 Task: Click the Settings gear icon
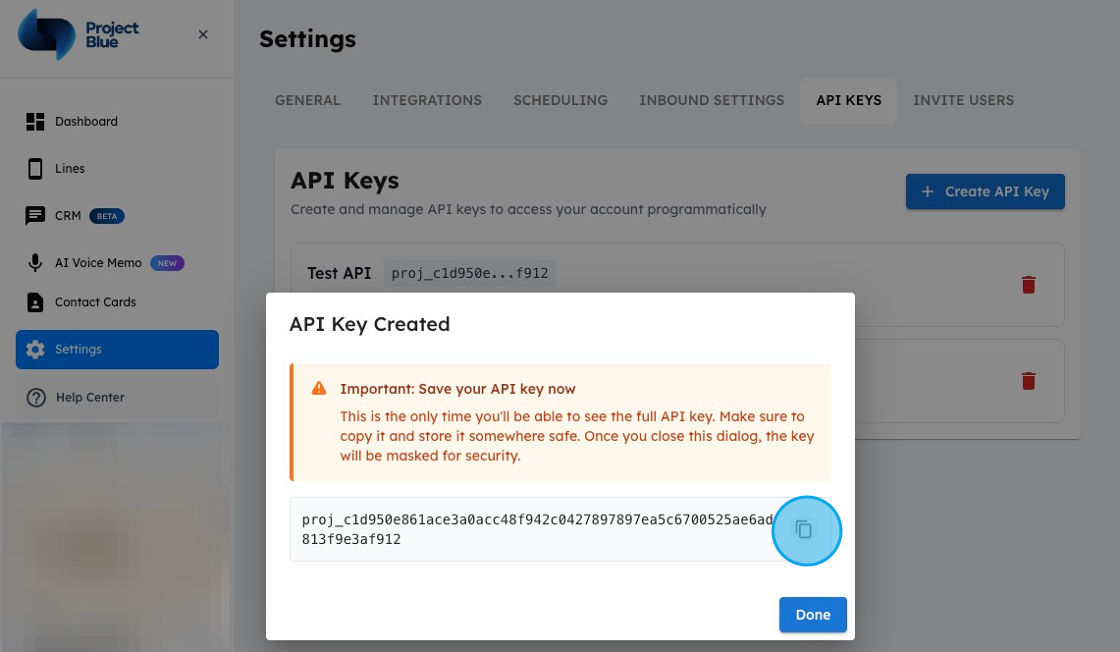tap(34, 349)
